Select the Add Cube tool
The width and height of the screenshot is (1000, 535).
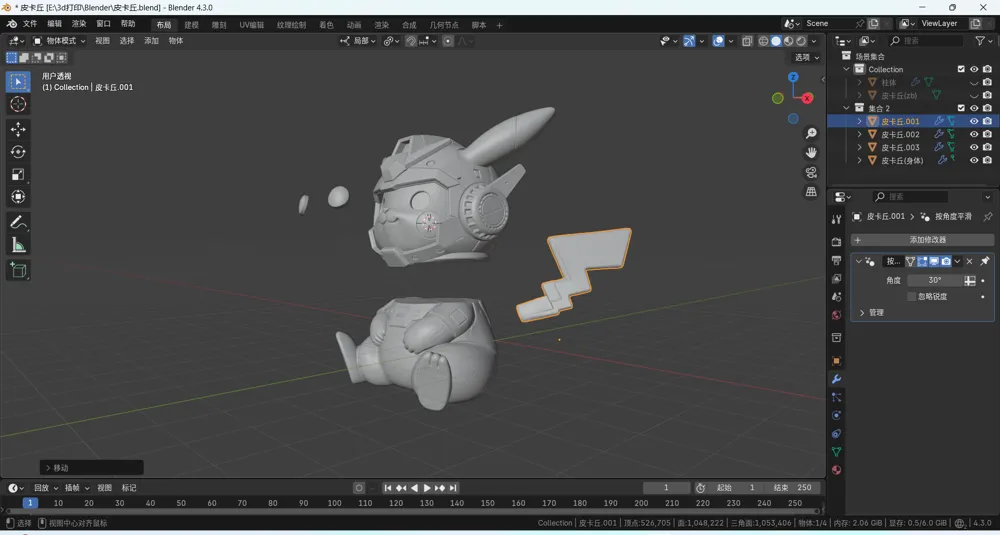[18, 270]
